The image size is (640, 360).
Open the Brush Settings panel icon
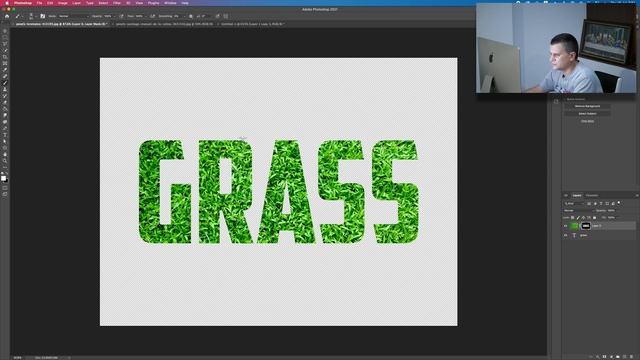[x=42, y=16]
